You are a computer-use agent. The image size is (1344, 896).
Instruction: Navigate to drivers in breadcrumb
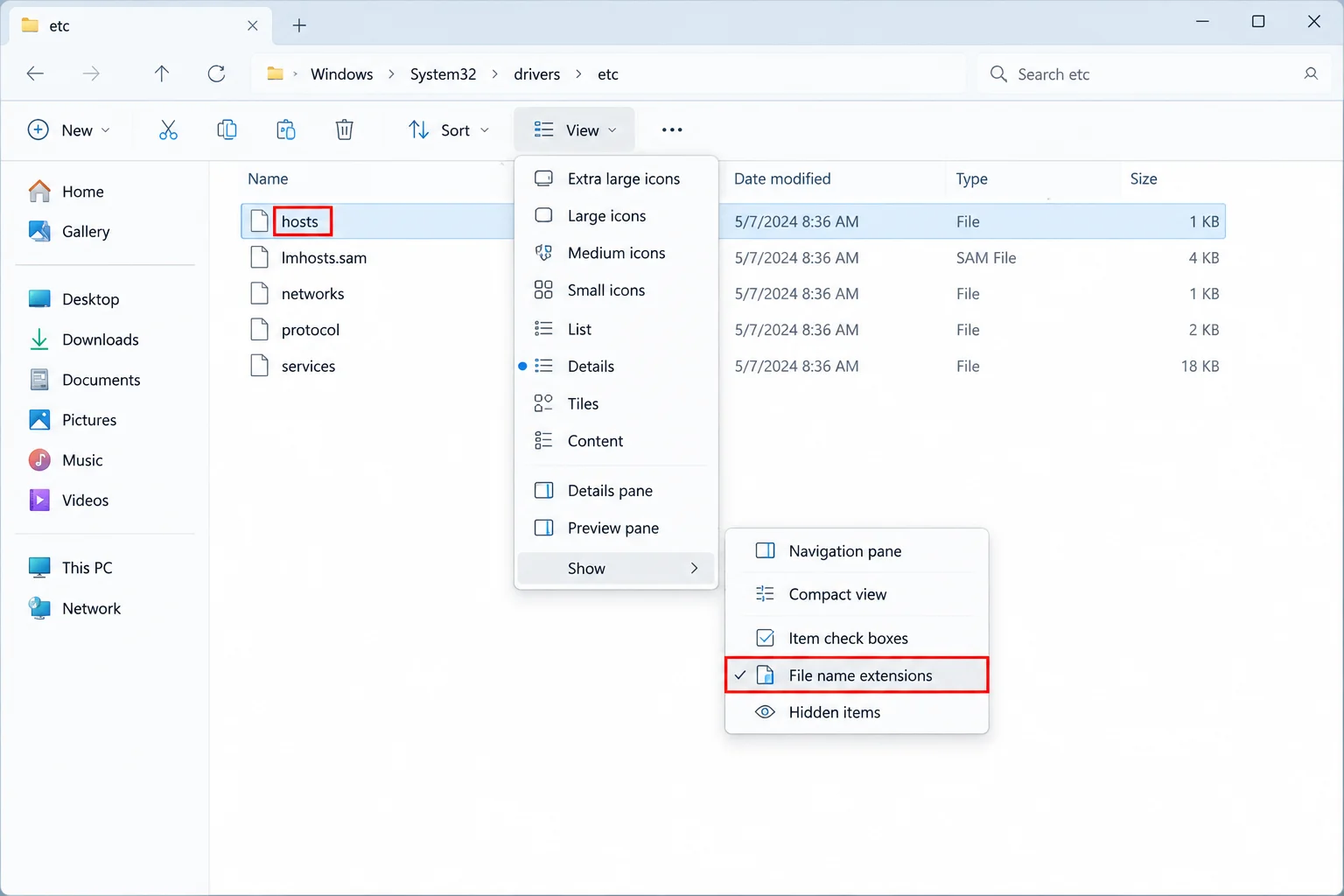pyautogui.click(x=537, y=74)
